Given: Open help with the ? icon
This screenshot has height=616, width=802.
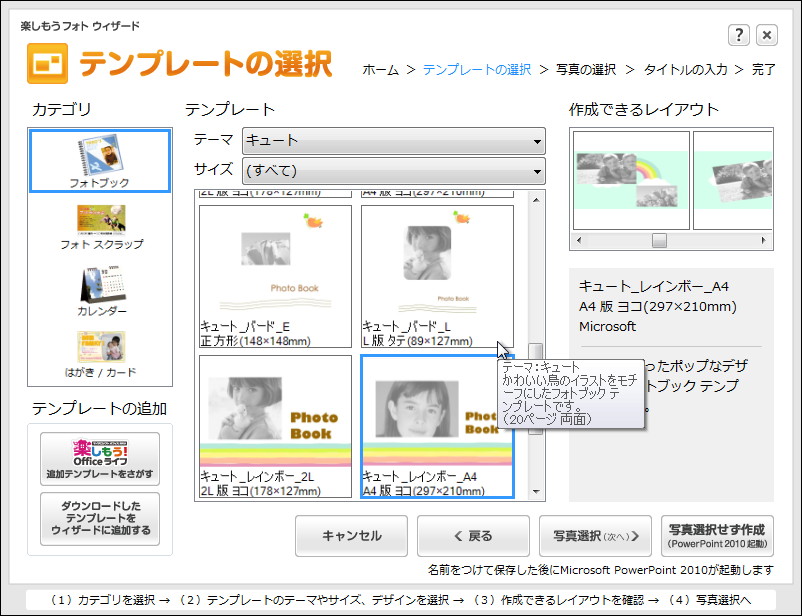Looking at the screenshot, I should (x=738, y=34).
